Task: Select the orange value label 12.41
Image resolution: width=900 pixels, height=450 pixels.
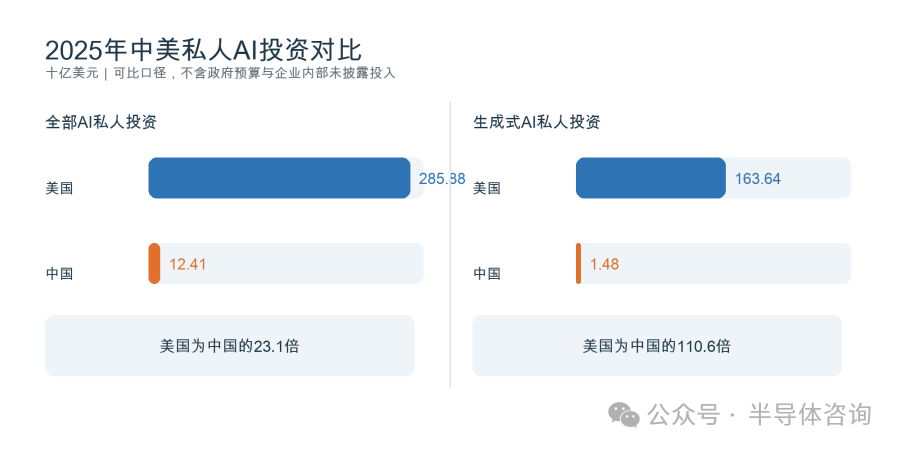Action: coord(188,265)
